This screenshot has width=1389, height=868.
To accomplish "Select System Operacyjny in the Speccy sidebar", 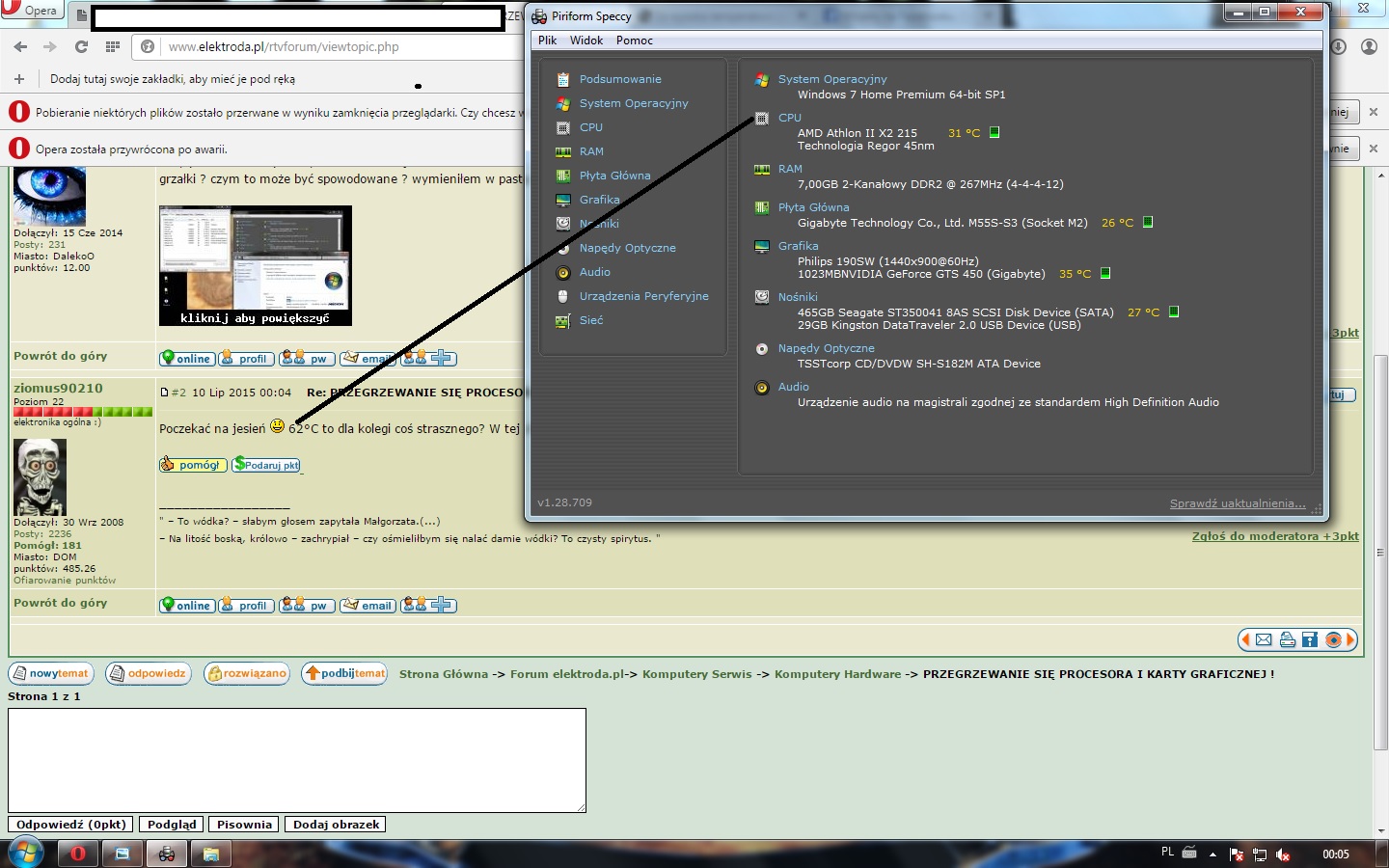I will point(634,103).
